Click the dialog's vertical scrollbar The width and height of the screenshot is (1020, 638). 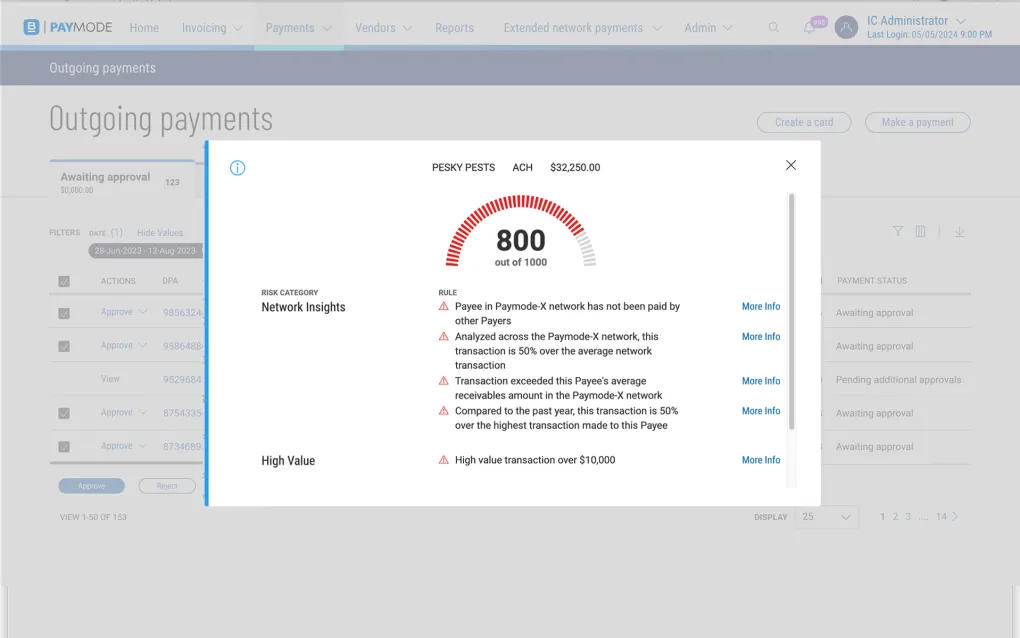click(x=791, y=310)
